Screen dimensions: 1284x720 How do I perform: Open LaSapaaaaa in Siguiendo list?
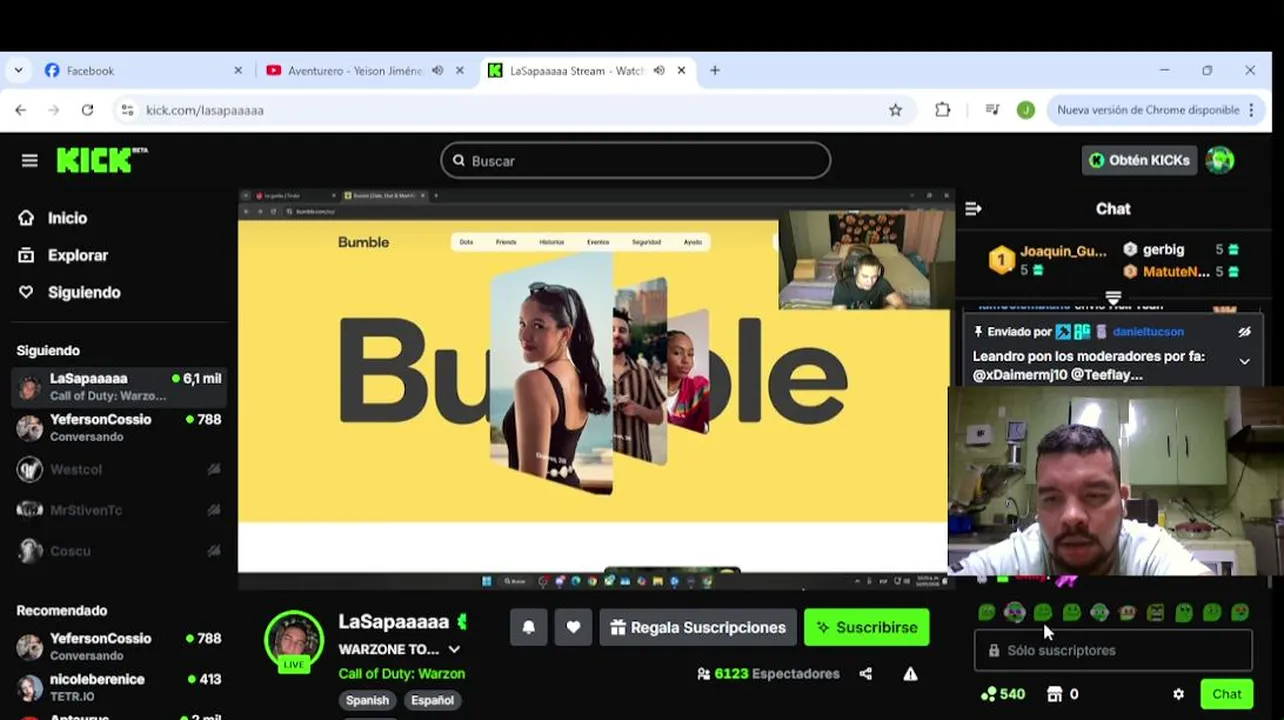pos(119,387)
